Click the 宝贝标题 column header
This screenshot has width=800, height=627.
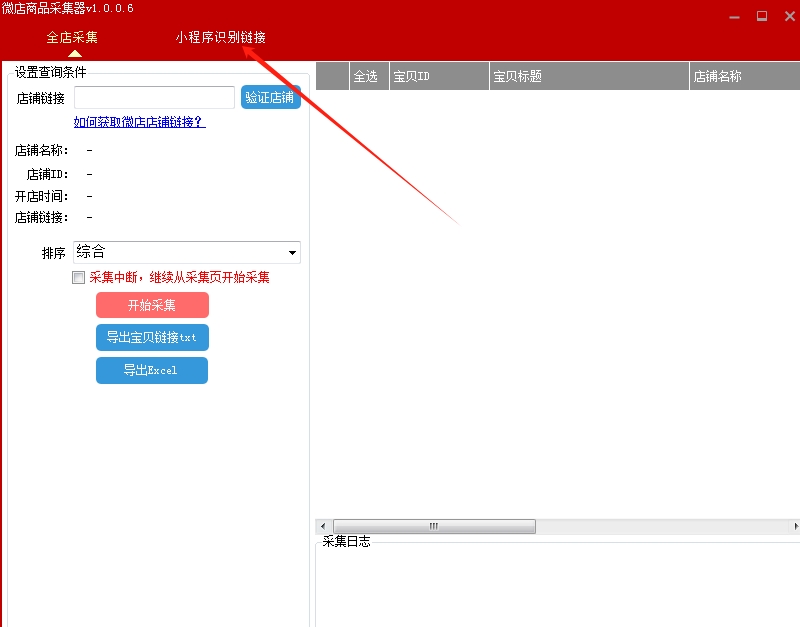coord(589,76)
